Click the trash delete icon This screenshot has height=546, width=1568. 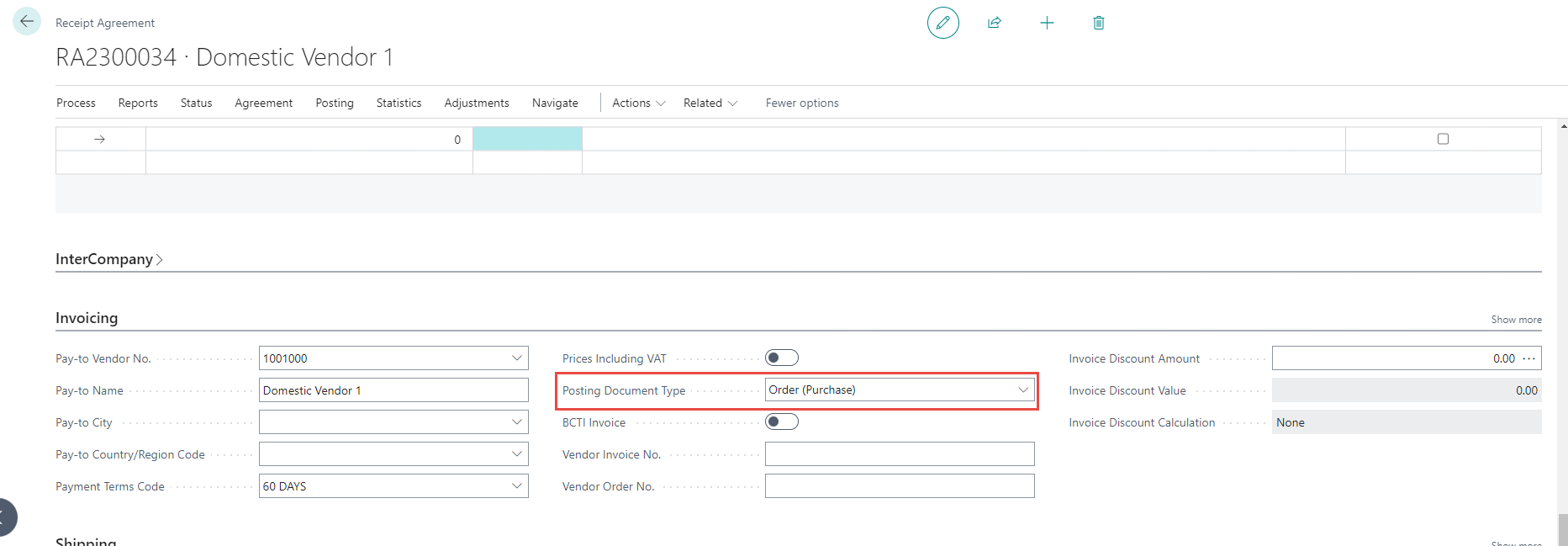[x=1098, y=23]
